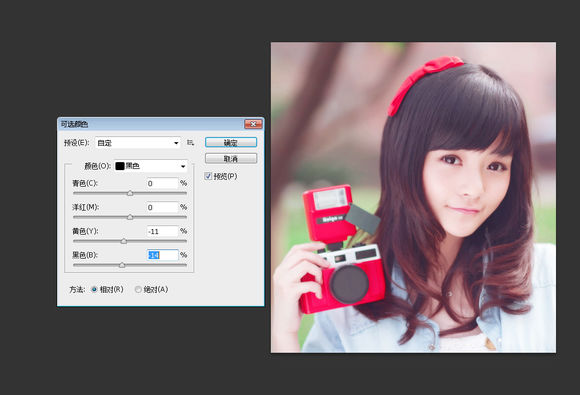Focus the 青色(C) percentage field
The image size is (580, 395).
point(162,183)
